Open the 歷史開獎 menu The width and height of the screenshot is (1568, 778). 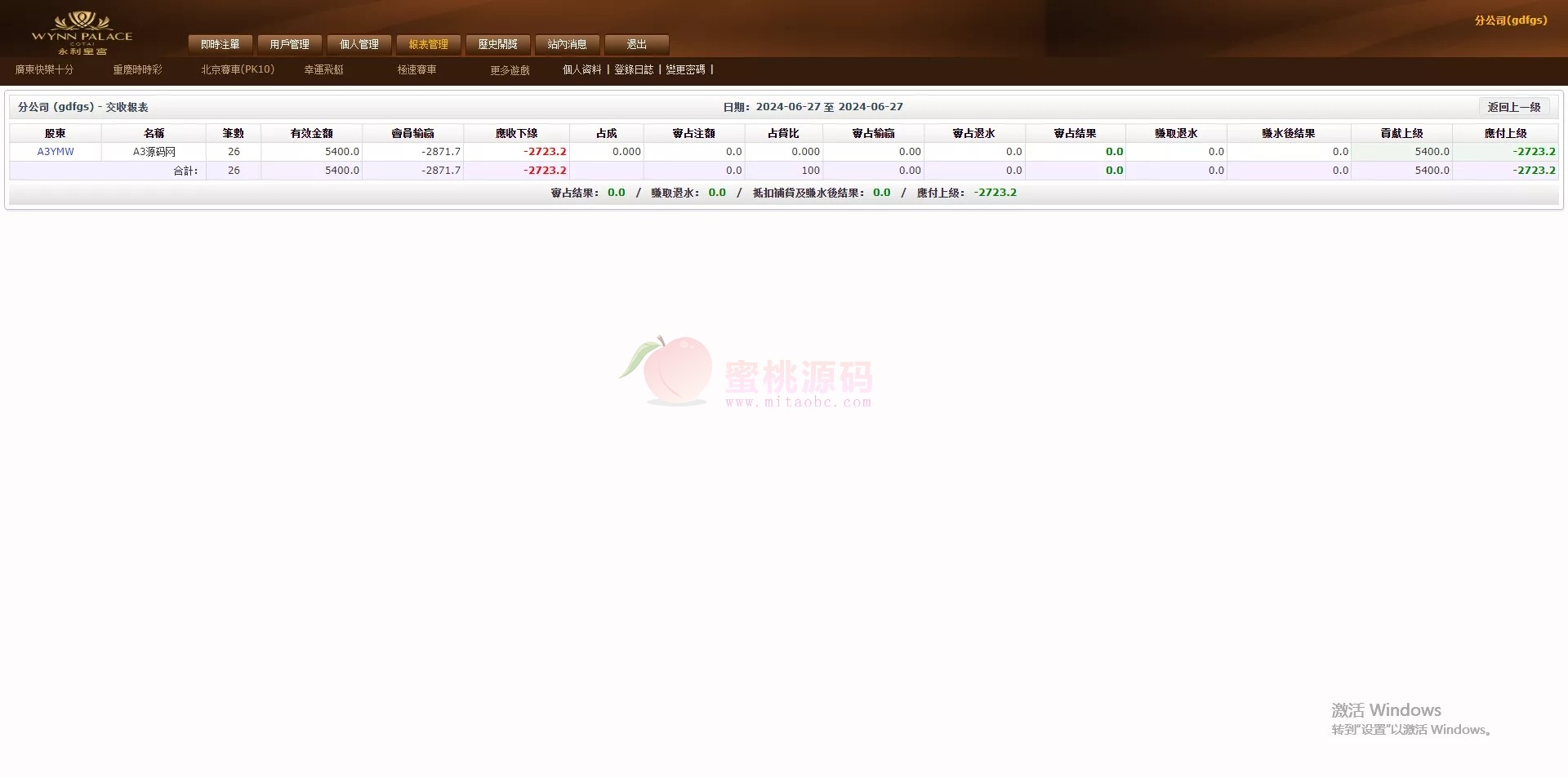point(498,44)
